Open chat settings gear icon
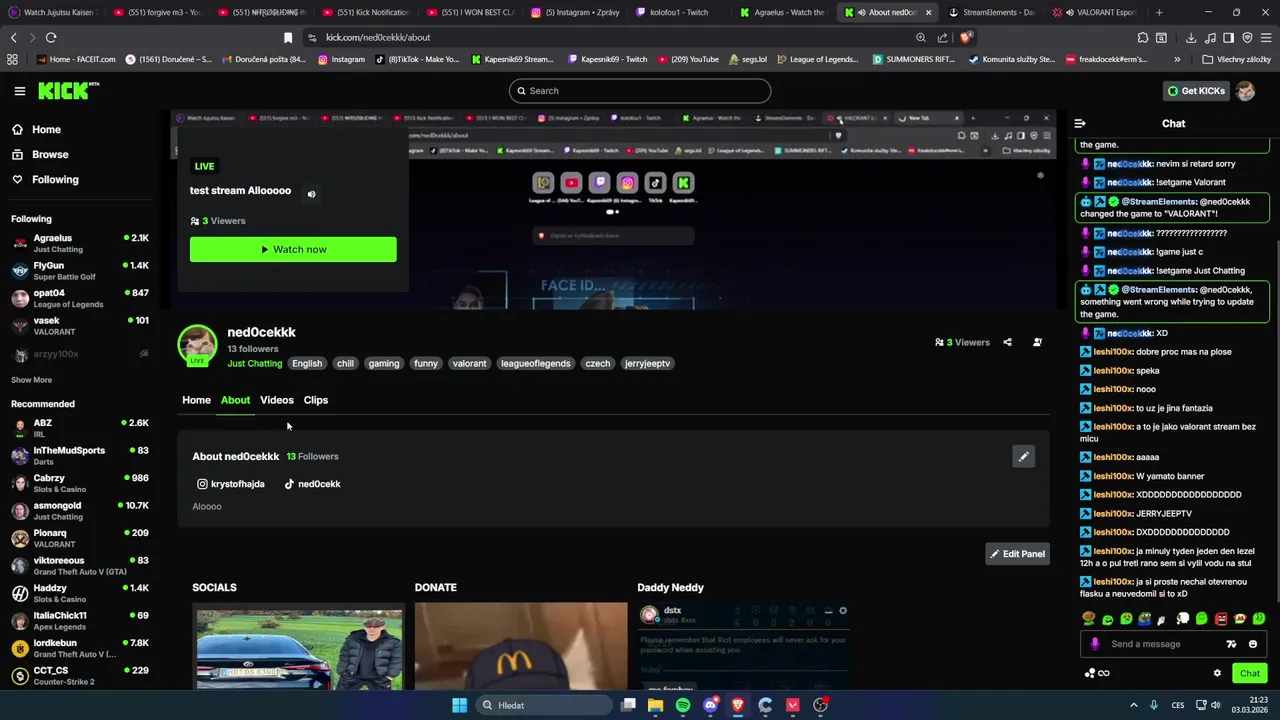This screenshot has width=1280, height=720. [x=1217, y=673]
